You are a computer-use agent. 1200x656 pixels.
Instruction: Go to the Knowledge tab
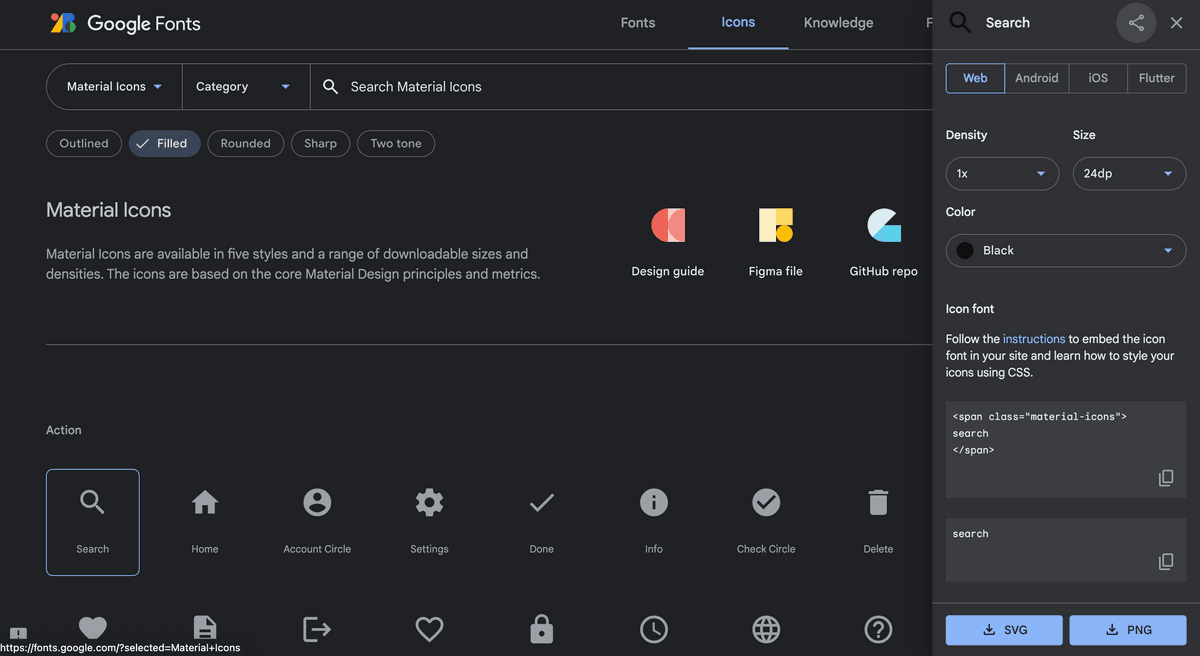coord(838,23)
